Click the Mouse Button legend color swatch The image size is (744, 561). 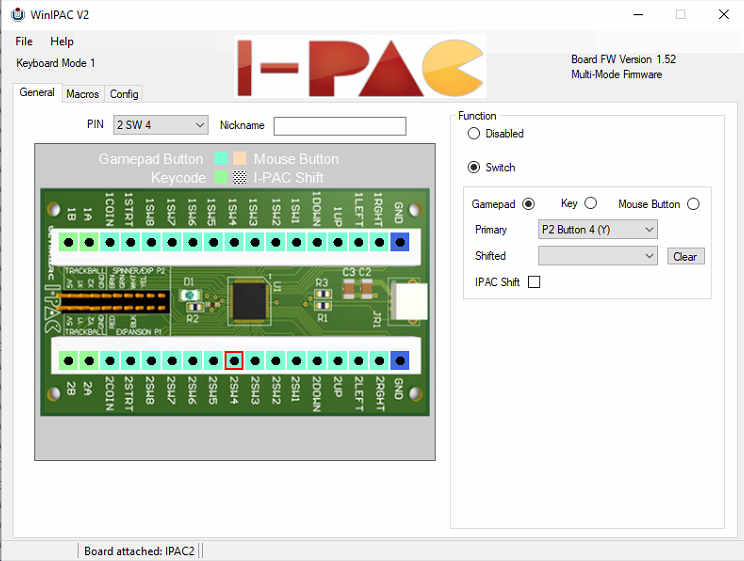click(x=240, y=159)
